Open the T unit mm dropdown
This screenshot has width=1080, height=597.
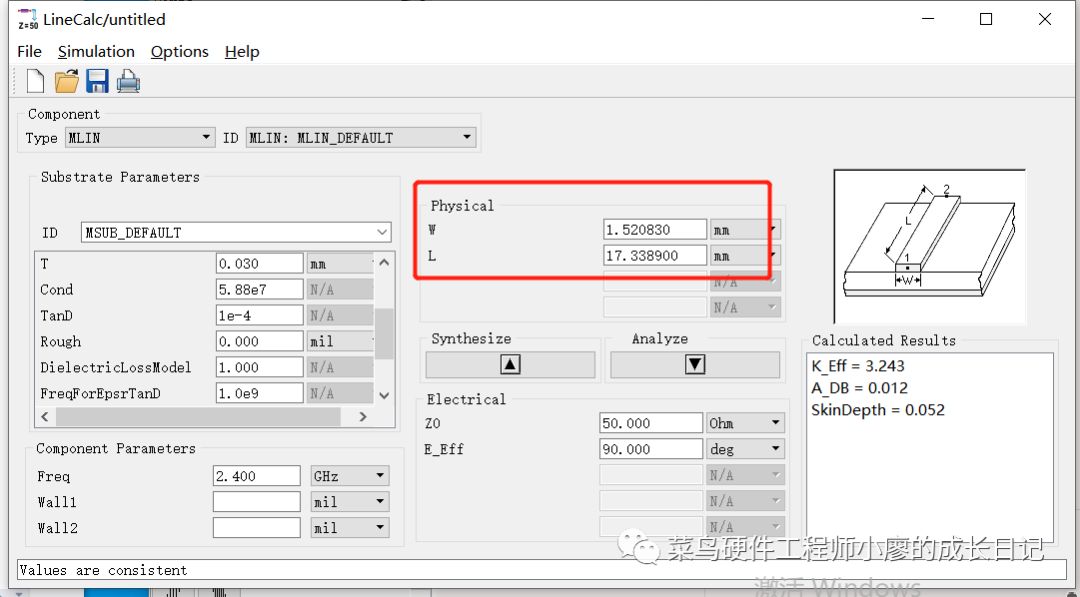click(x=340, y=264)
